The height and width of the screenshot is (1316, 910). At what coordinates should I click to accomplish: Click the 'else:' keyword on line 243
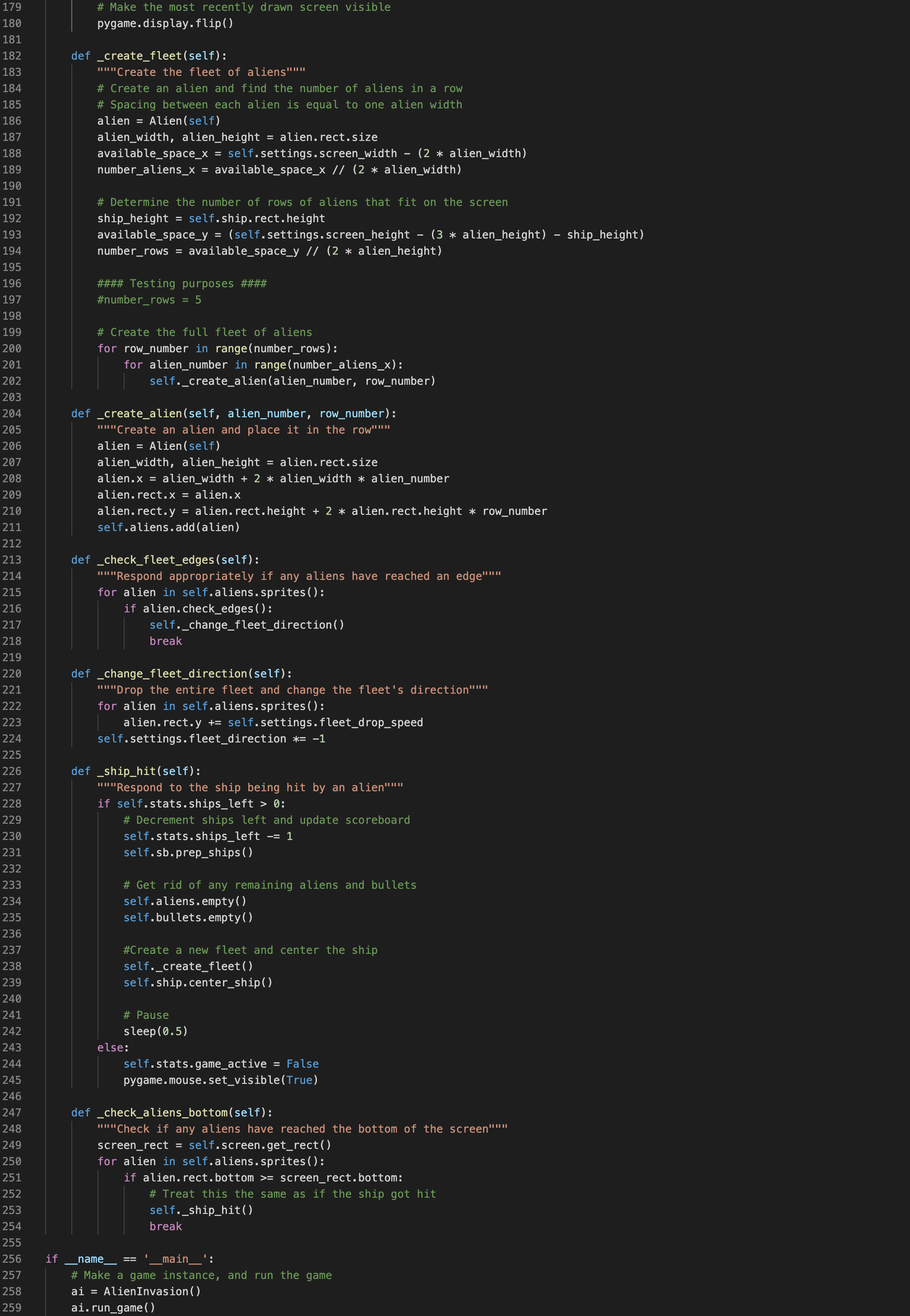113,1048
